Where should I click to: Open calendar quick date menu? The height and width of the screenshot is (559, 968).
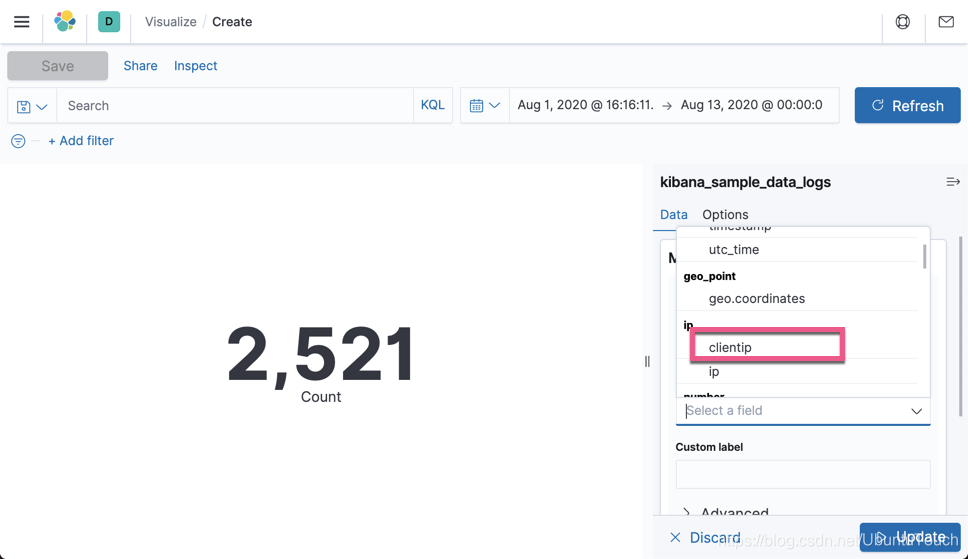click(485, 106)
